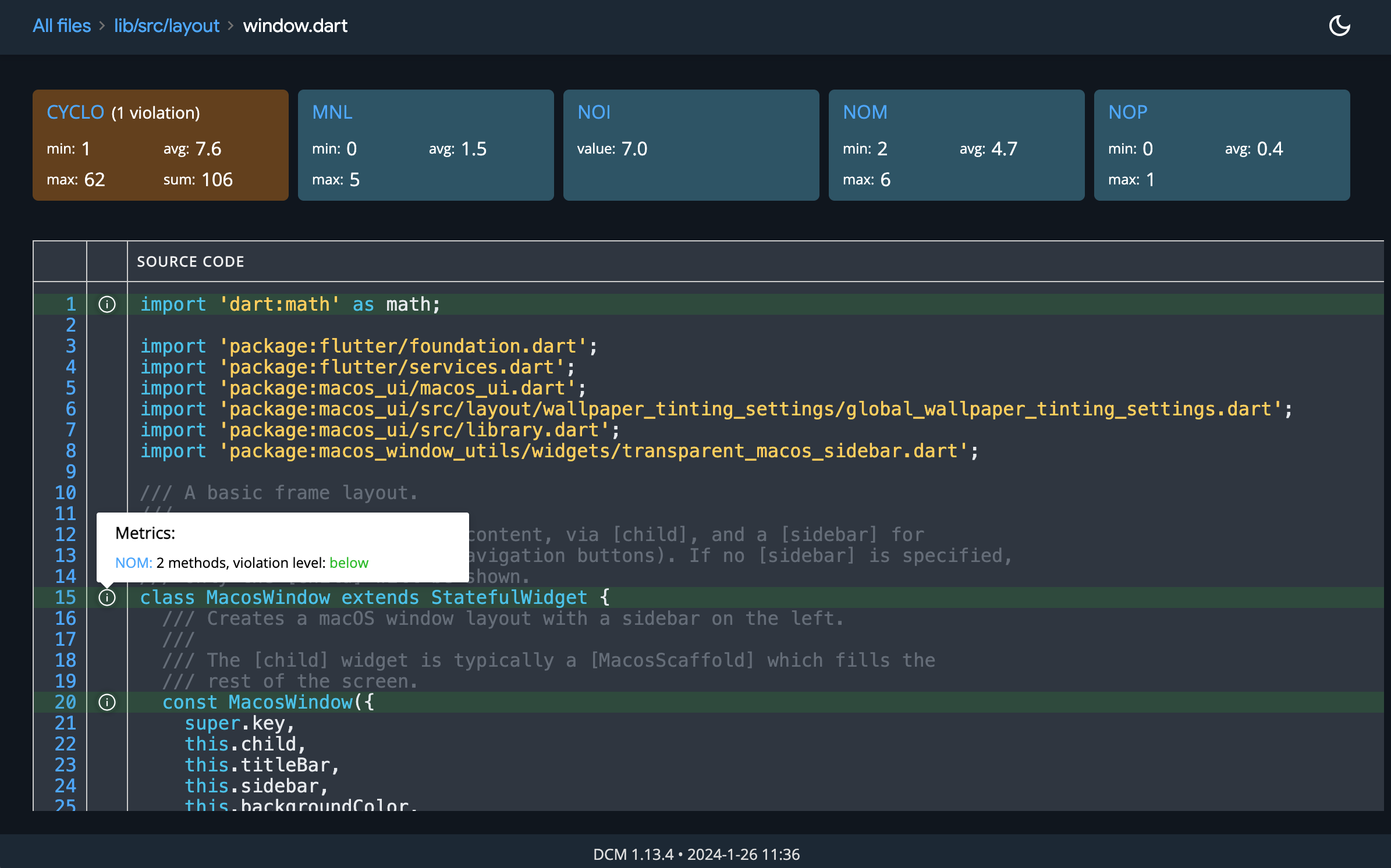
Task: Click CYCLO sum value 106
Action: click(217, 180)
